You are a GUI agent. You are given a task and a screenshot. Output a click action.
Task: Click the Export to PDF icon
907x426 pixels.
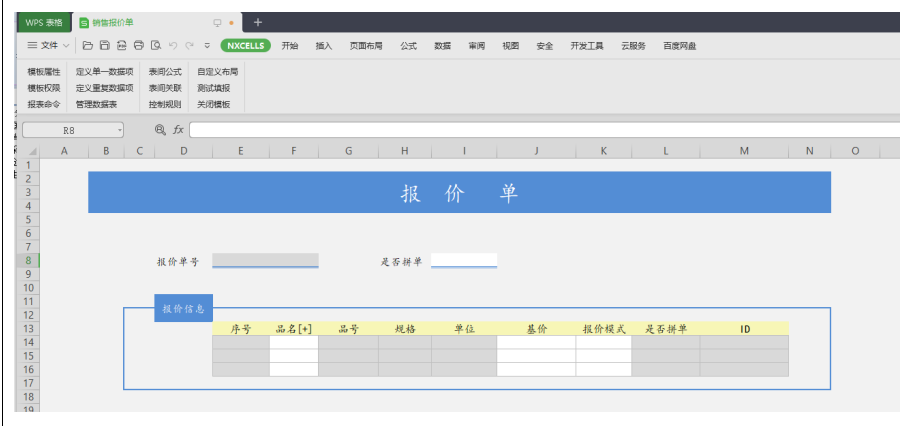(122, 45)
